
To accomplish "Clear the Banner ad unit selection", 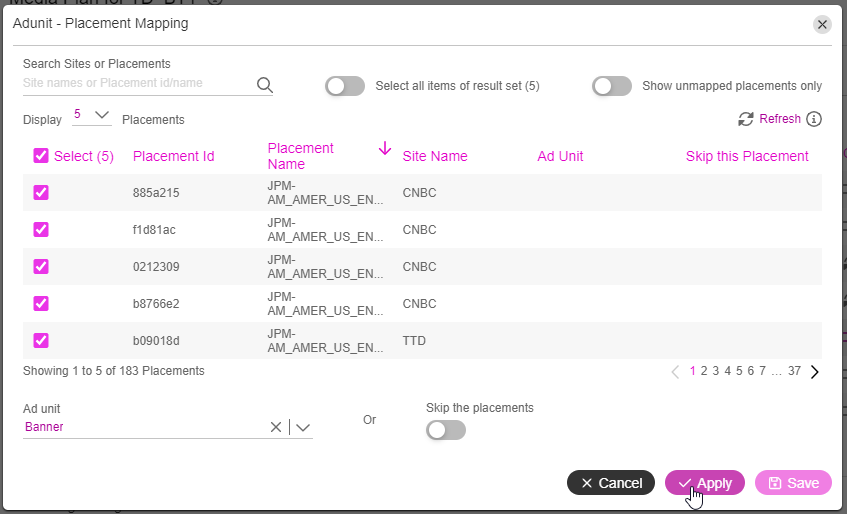I will pyautogui.click(x=275, y=427).
